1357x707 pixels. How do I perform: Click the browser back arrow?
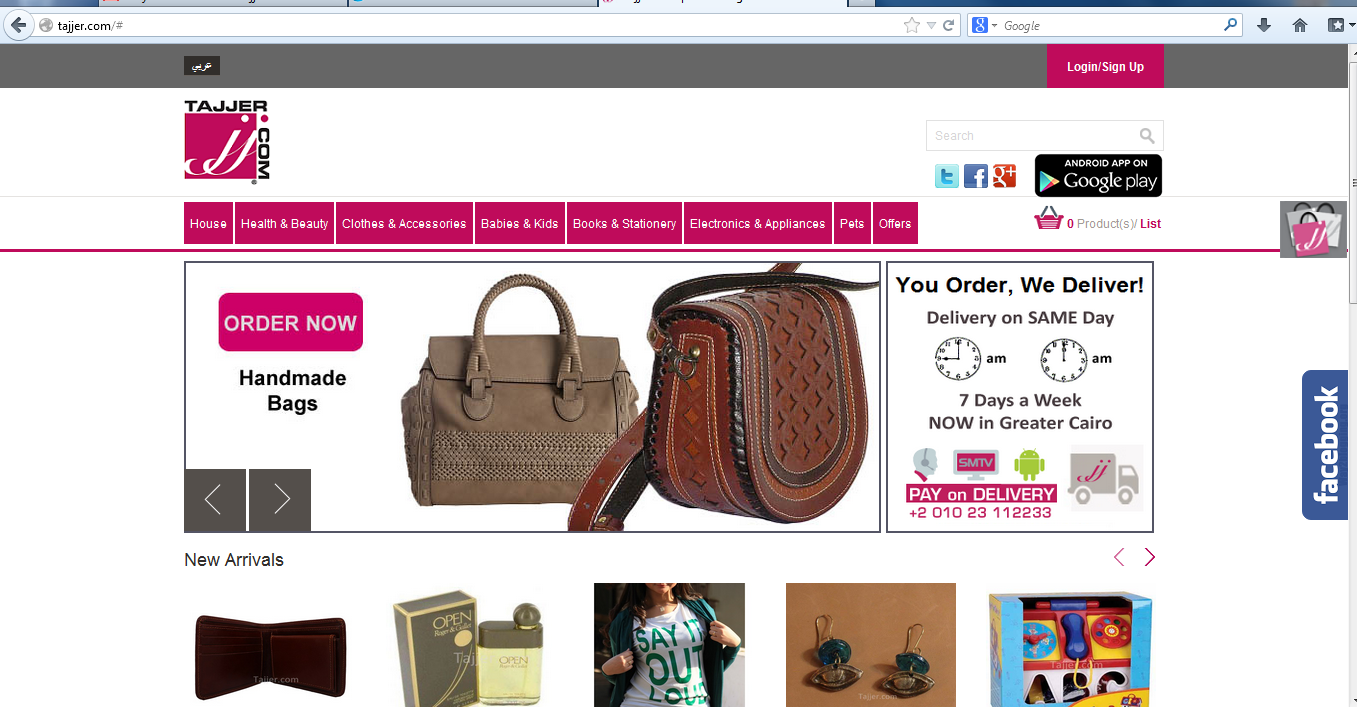18,25
